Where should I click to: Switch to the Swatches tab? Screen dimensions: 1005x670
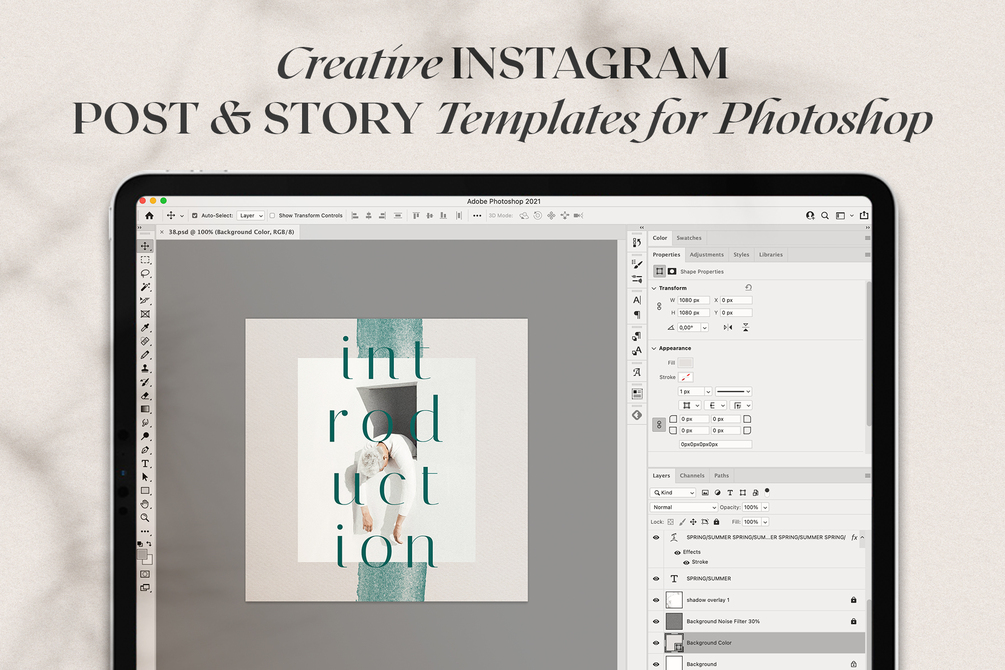689,238
